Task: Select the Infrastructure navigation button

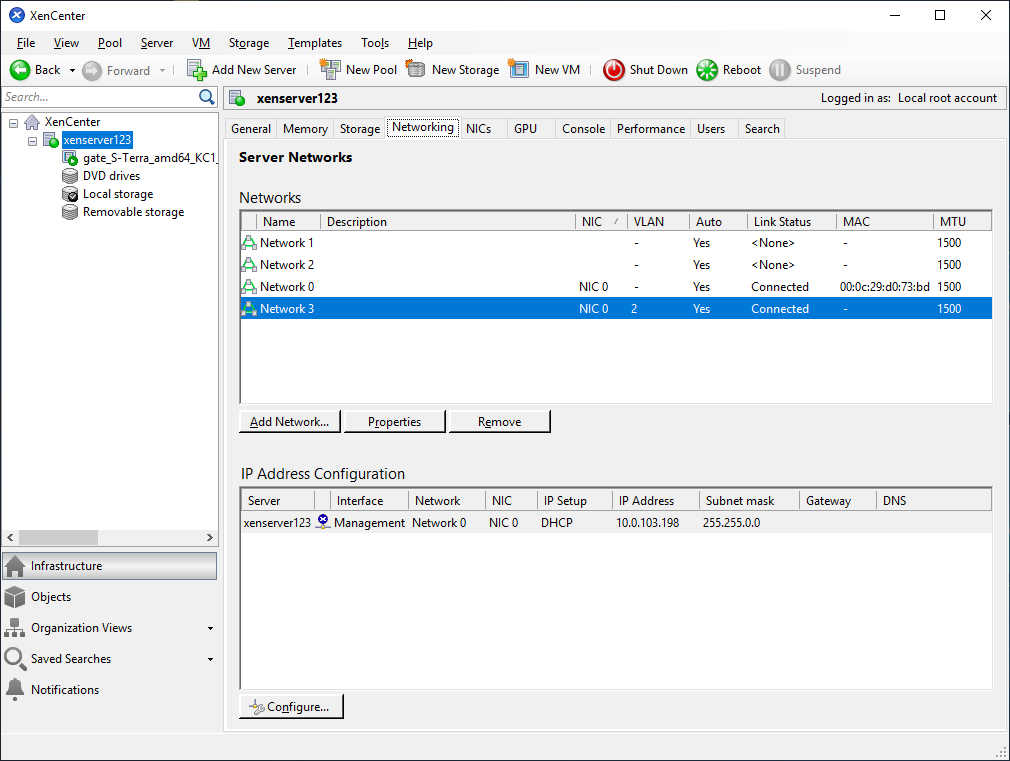Action: (x=110, y=566)
